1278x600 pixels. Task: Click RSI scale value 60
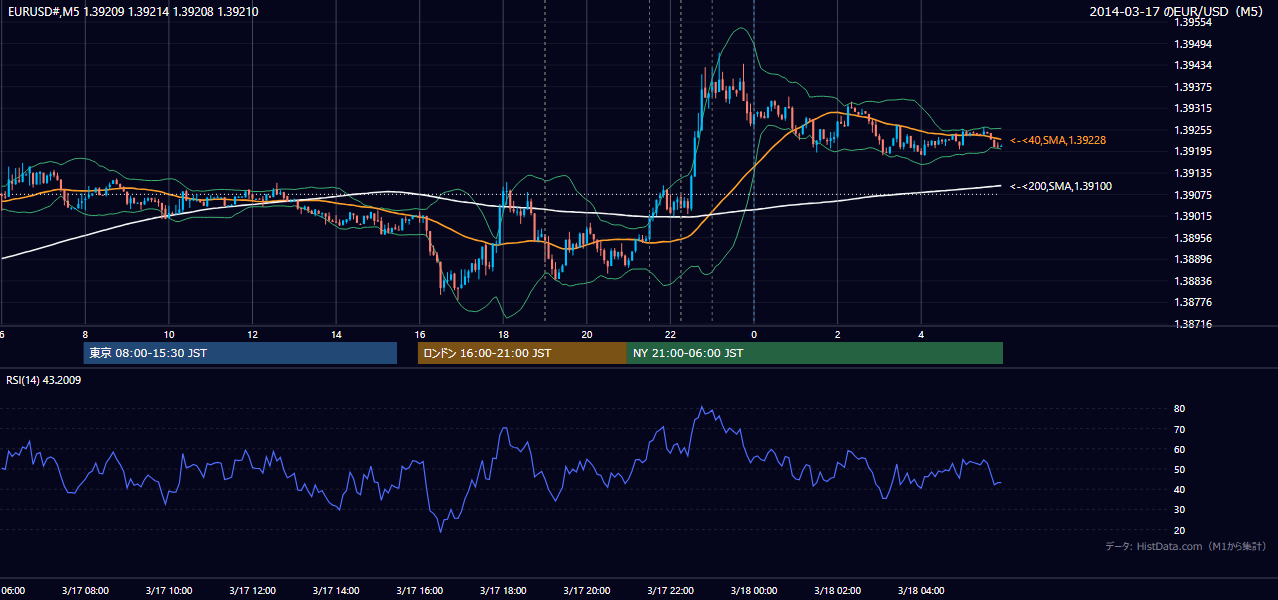(1180, 449)
